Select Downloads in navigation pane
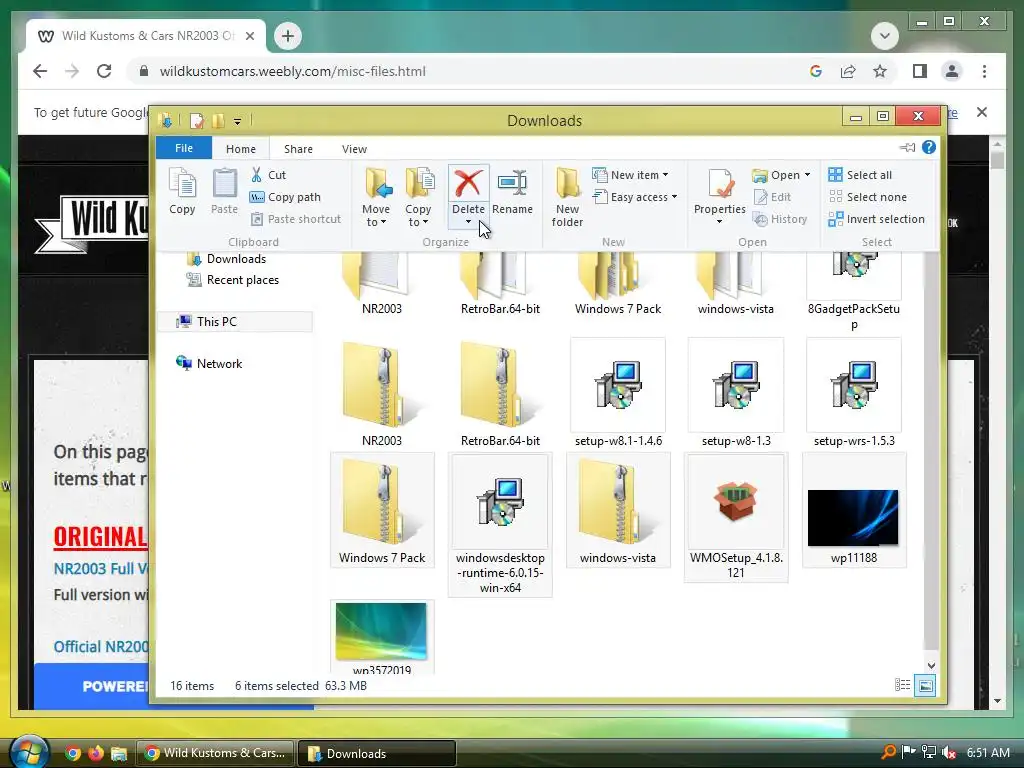This screenshot has width=1024, height=768. point(226,259)
